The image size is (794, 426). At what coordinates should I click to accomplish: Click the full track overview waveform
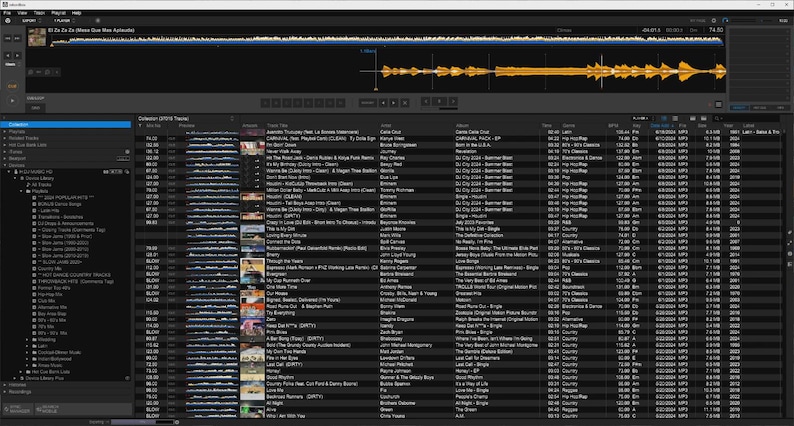coord(387,41)
